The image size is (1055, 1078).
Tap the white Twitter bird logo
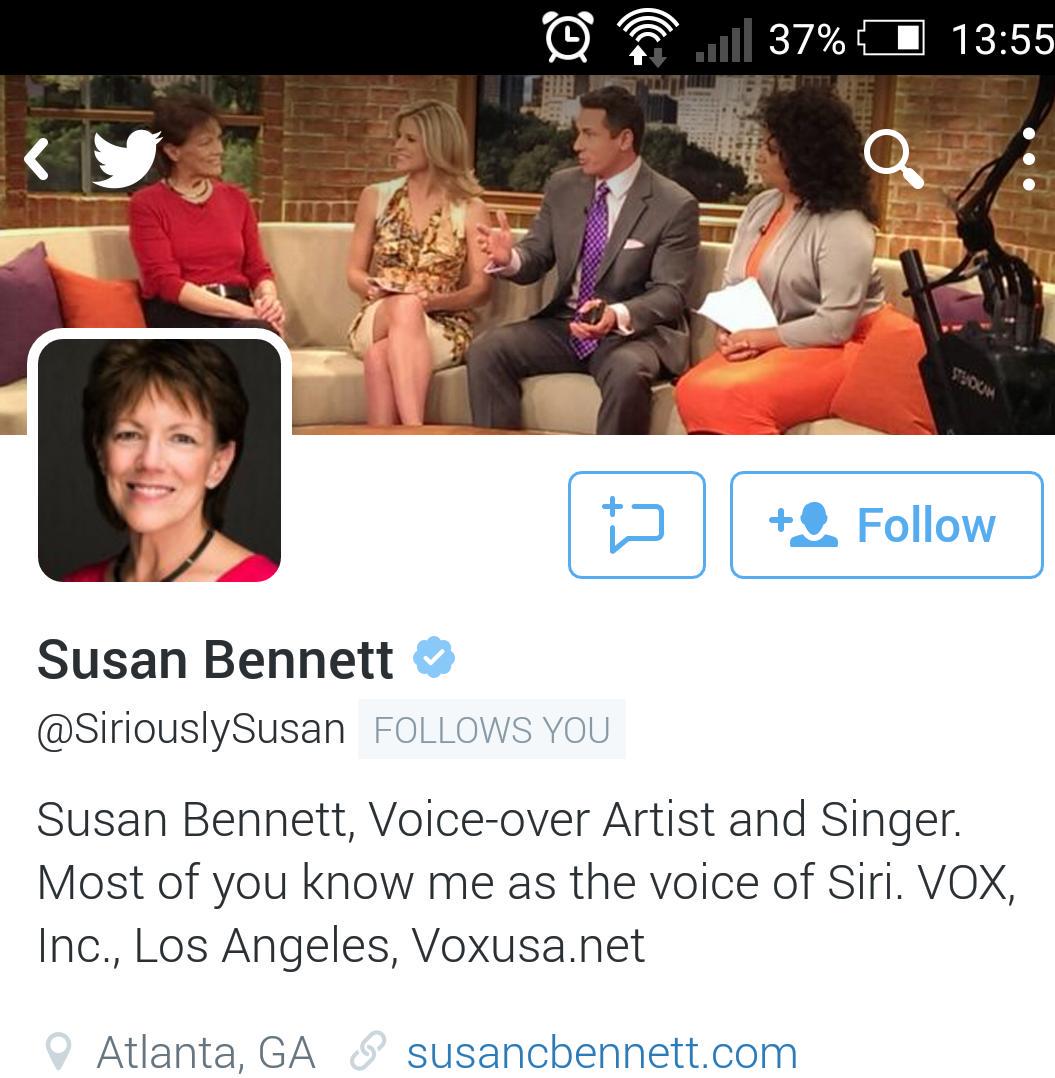127,157
